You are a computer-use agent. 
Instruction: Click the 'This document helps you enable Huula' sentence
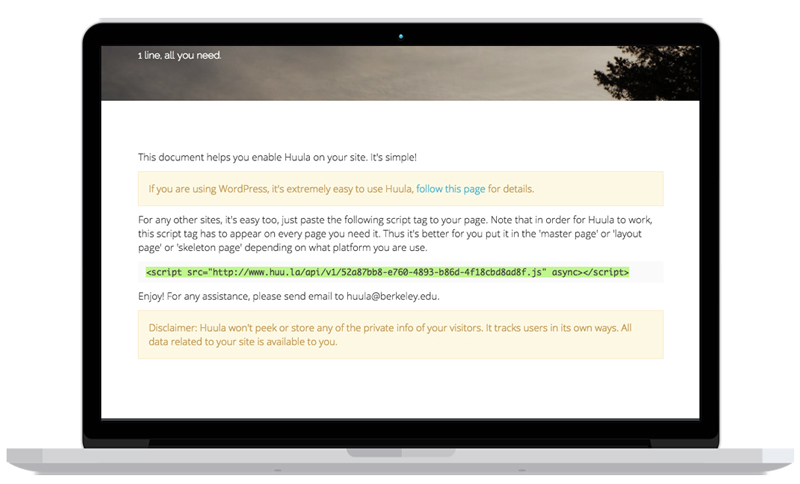pyautogui.click(x=277, y=158)
